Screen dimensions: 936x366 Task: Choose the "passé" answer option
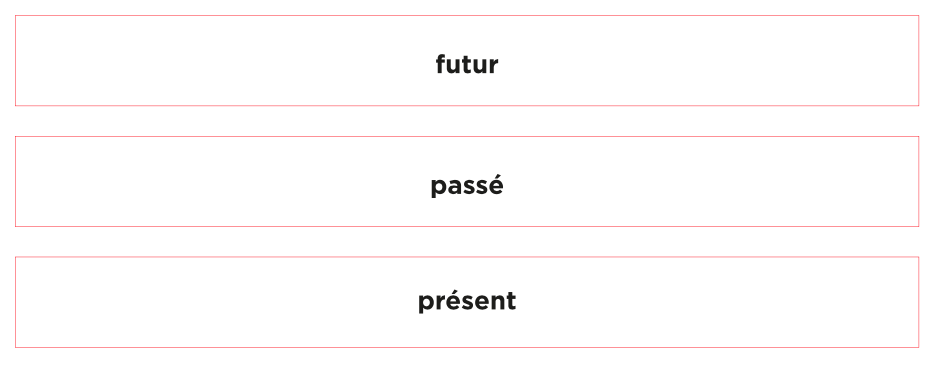click(467, 182)
